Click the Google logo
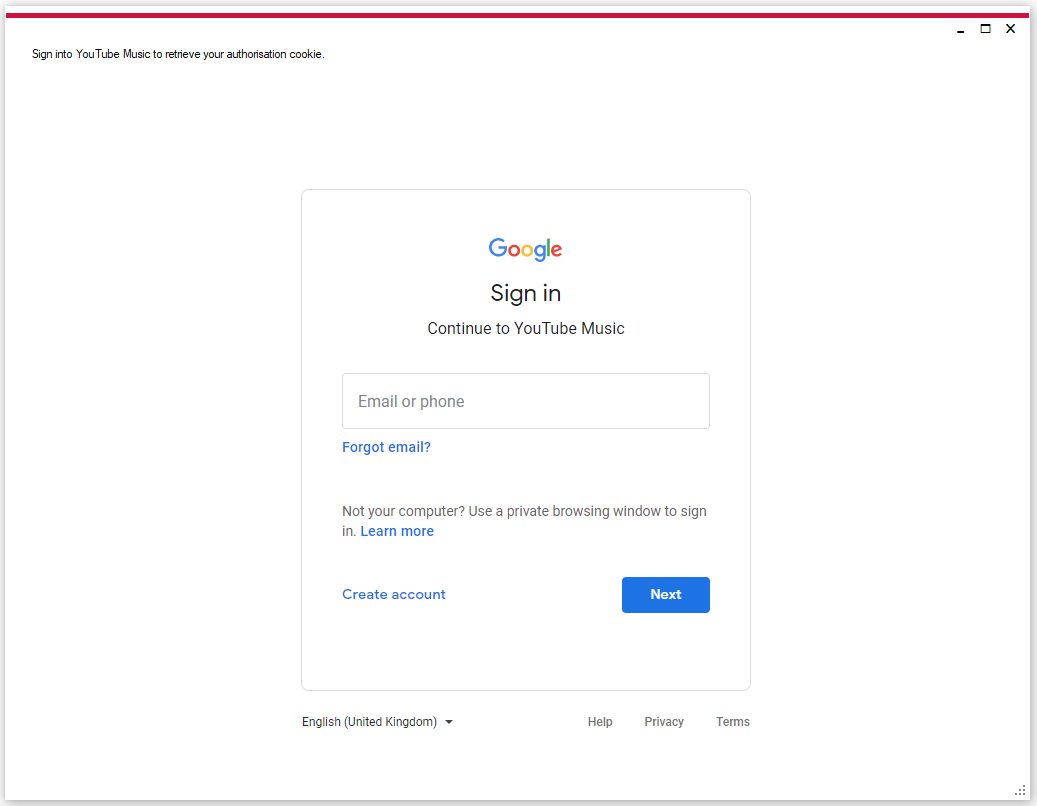Screen dimensions: 1037x806 click(525, 249)
